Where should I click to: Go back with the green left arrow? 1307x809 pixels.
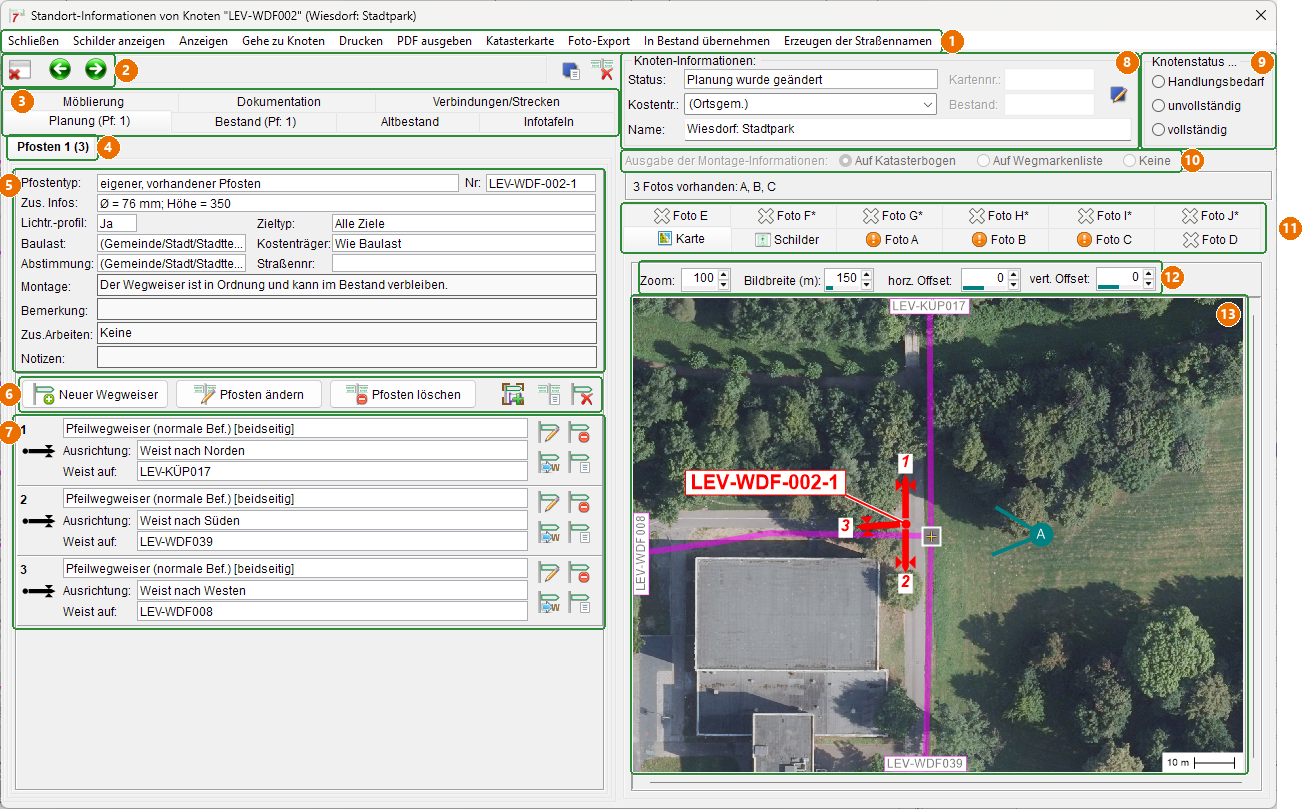tap(60, 69)
